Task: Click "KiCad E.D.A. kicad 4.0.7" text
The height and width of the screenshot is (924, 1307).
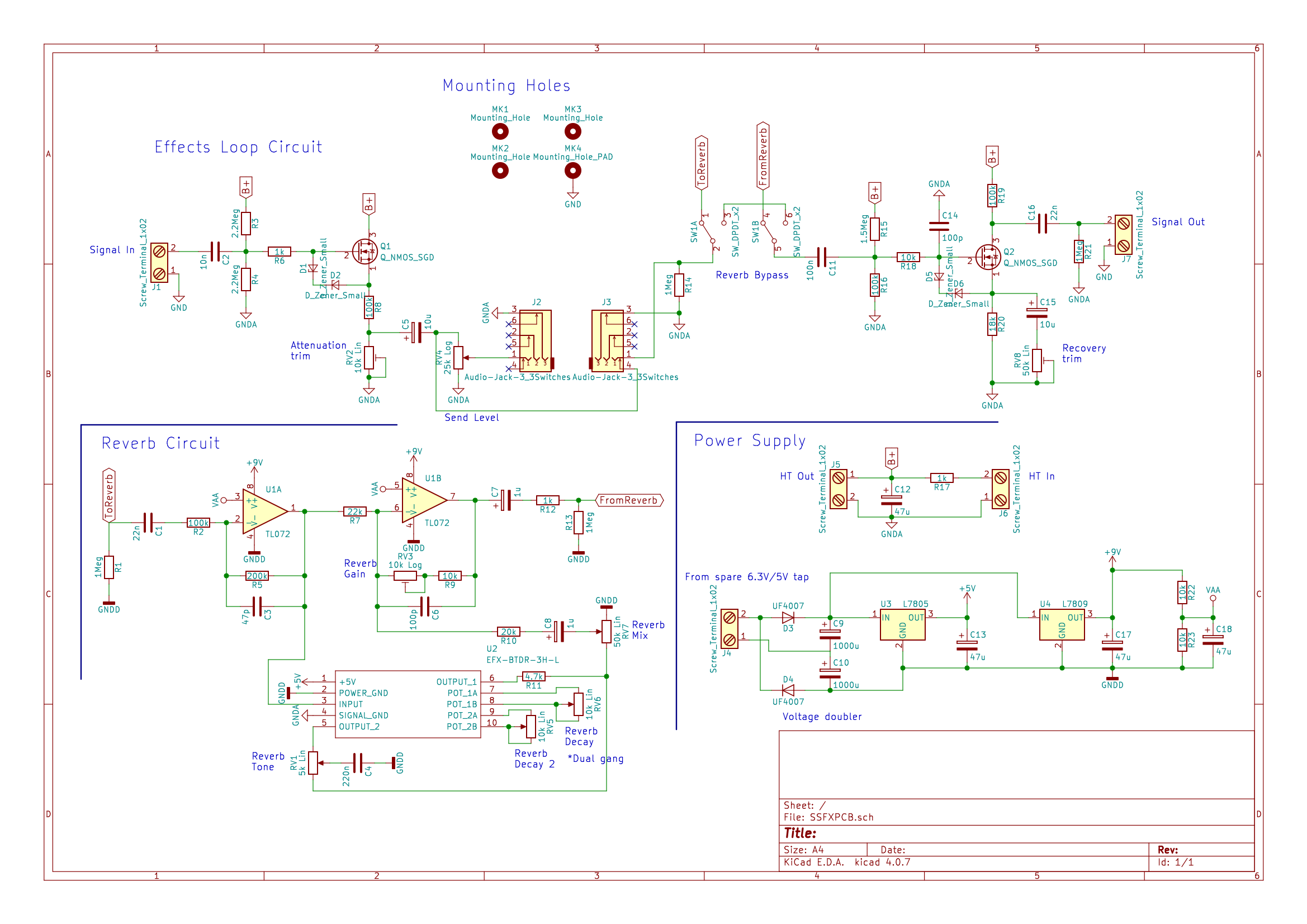Action: (847, 863)
